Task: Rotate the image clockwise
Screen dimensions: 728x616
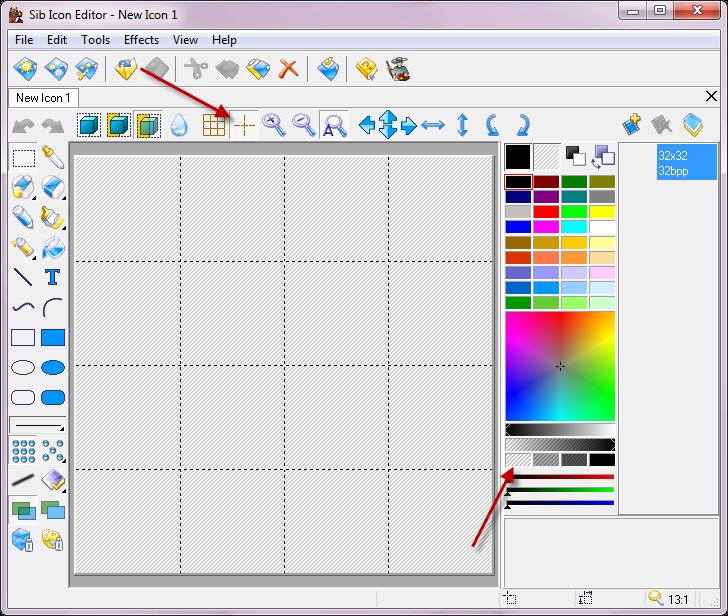Action: pos(521,125)
